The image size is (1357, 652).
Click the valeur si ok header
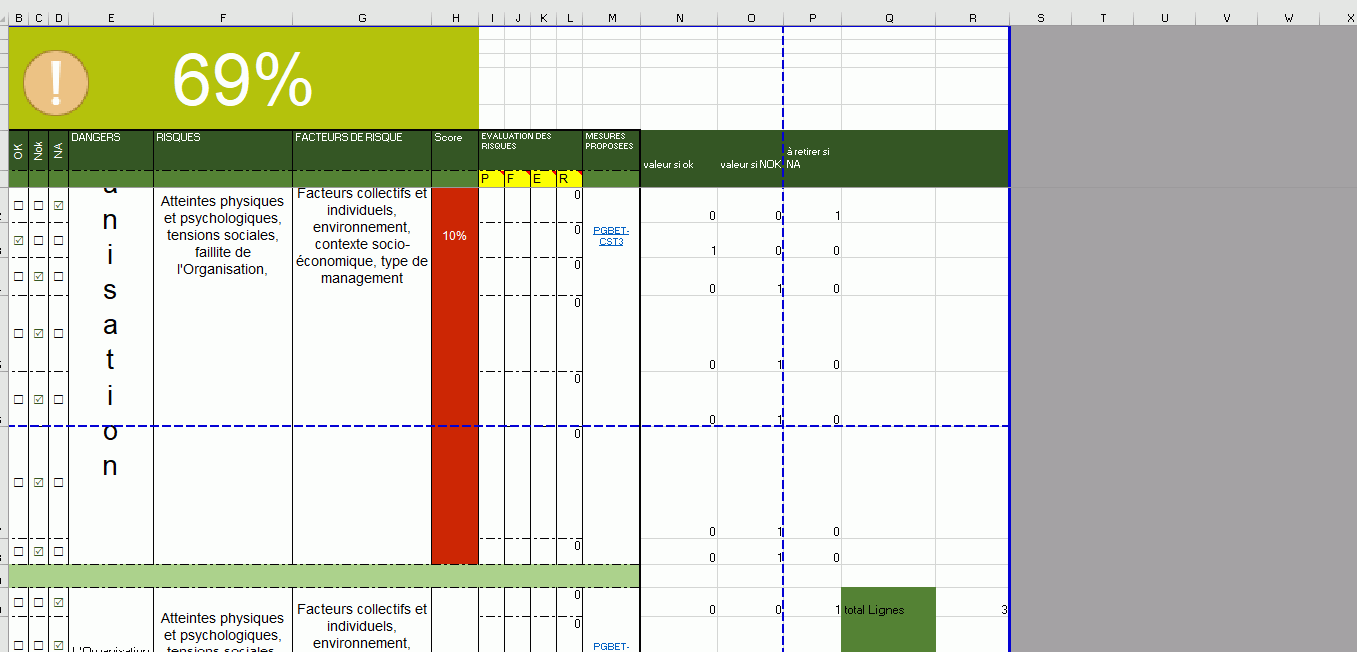[668, 164]
